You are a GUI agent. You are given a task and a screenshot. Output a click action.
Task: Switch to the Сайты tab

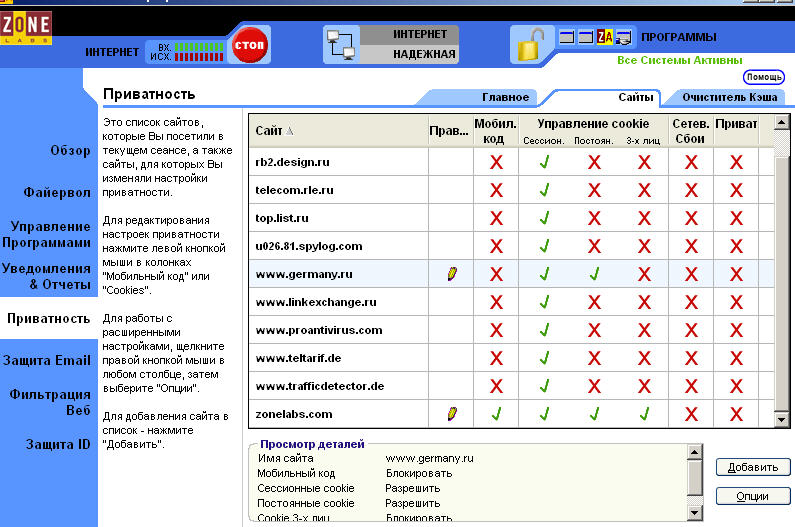tap(635, 97)
